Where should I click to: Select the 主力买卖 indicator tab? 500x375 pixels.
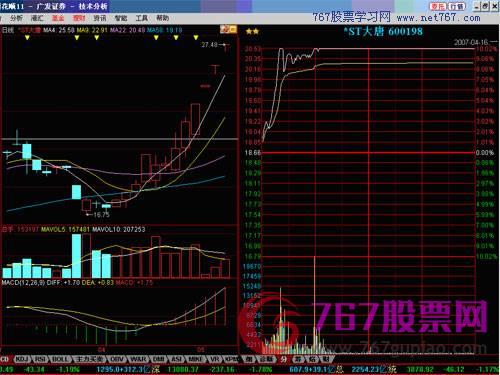coord(89,359)
